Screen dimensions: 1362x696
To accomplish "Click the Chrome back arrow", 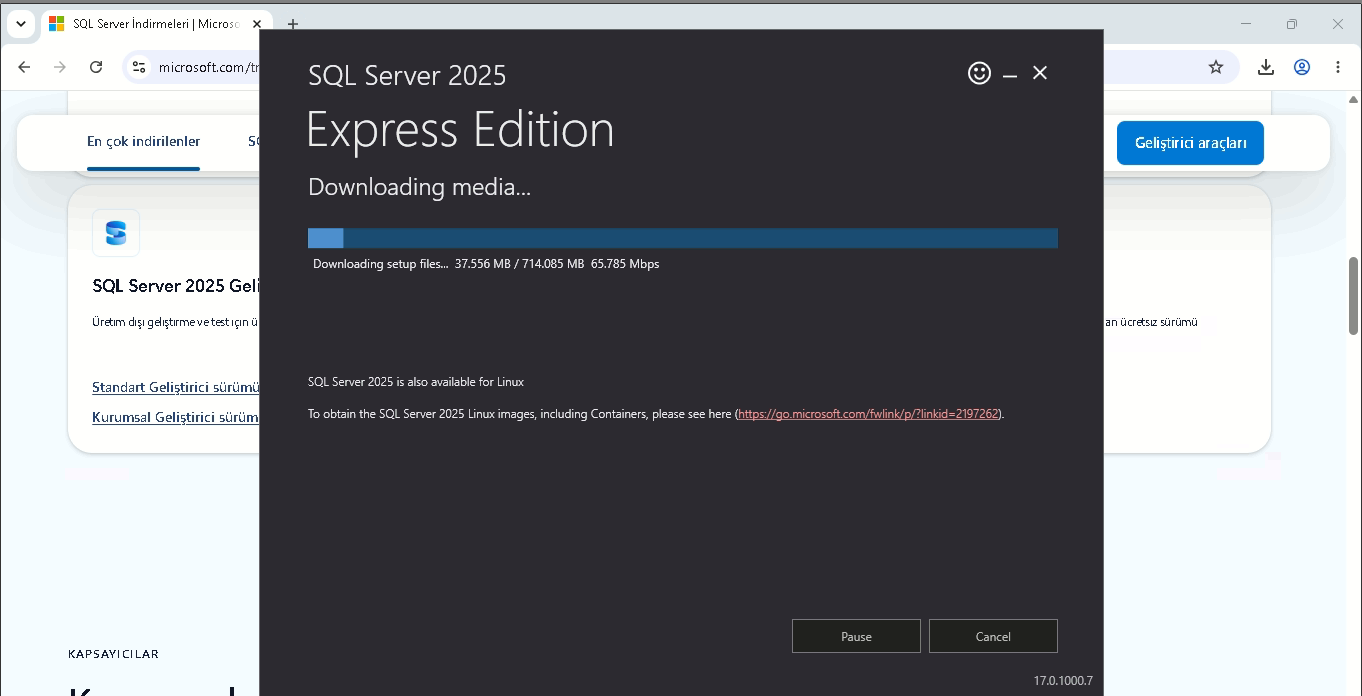I will 25,67.
